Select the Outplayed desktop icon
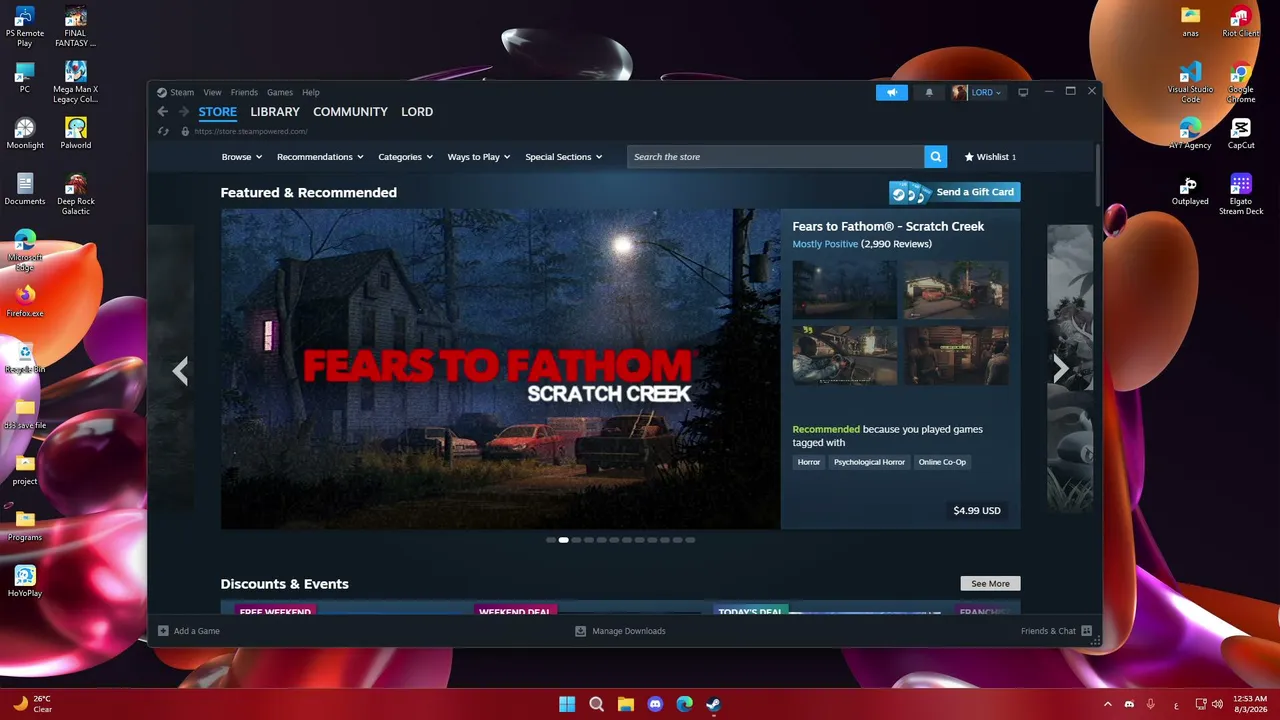1280x720 pixels. [1190, 189]
